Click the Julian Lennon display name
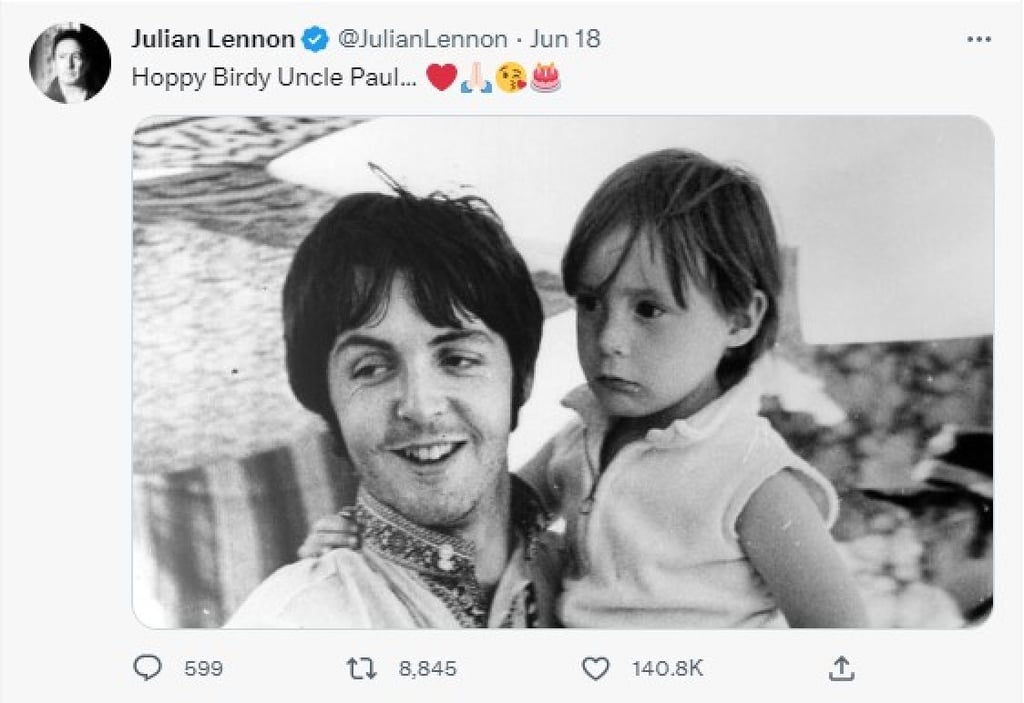 coord(213,39)
